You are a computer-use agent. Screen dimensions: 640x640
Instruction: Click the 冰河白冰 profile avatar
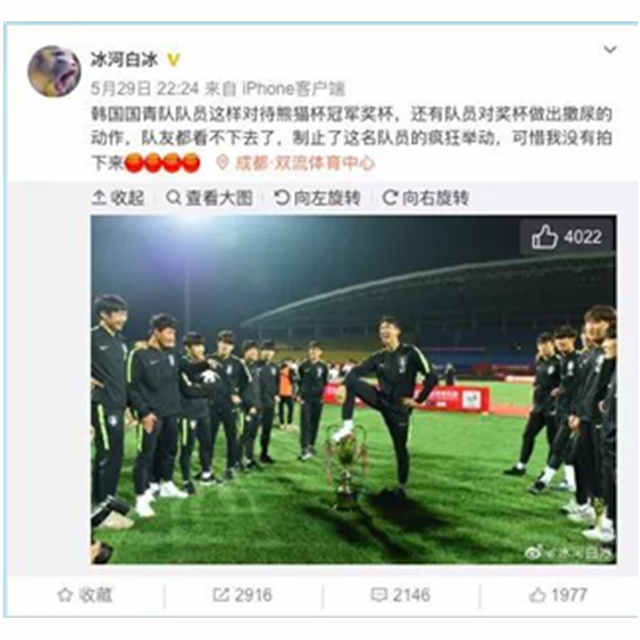(54, 71)
